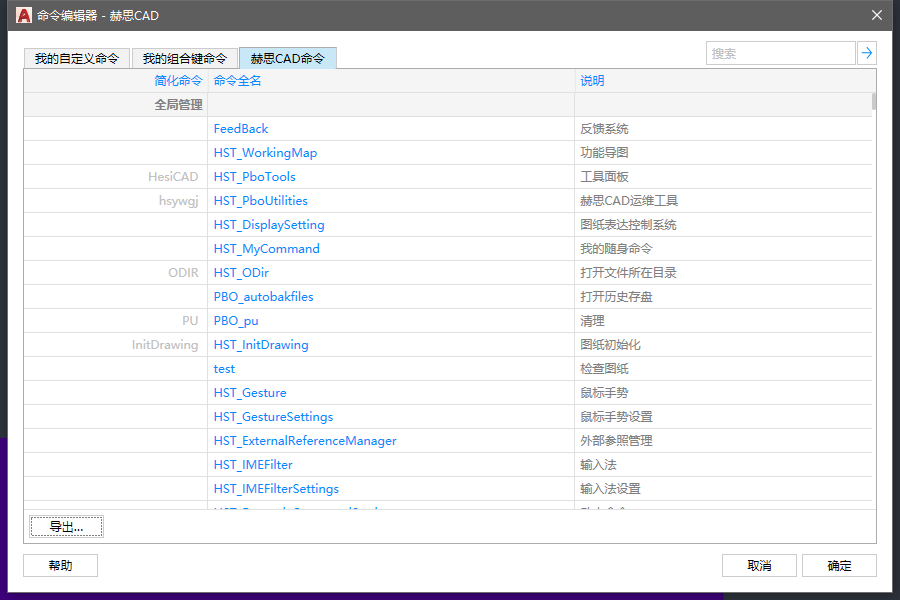The image size is (900, 600).
Task: Select HST_GestureSettings command
Action: 273,417
